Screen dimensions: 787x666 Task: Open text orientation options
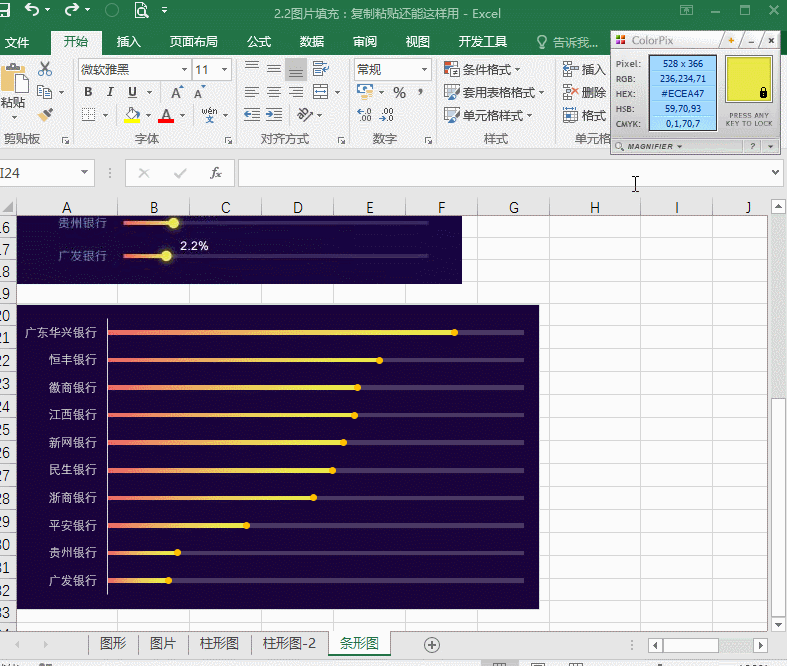coord(305,115)
